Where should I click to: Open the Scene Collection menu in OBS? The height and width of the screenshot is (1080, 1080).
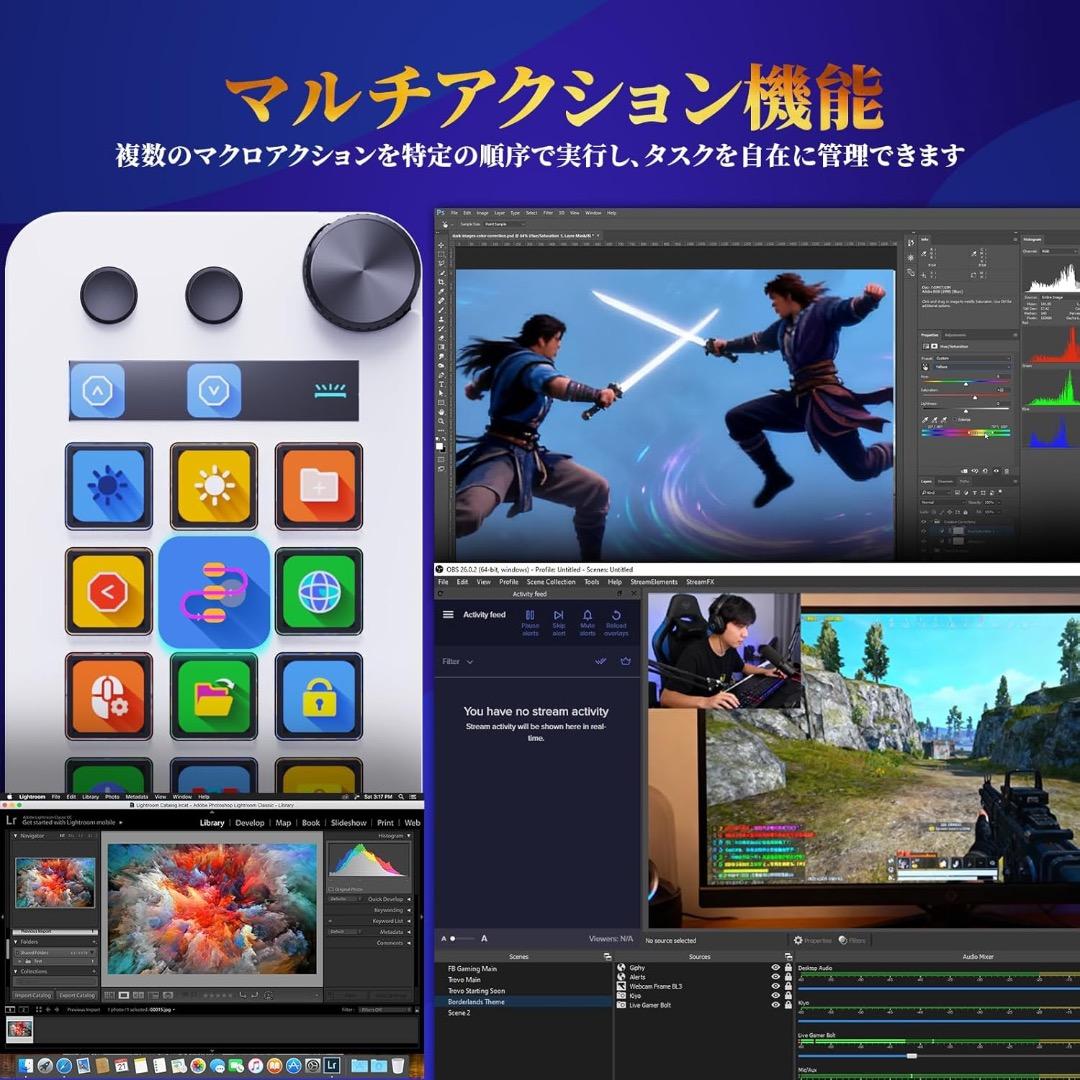tap(551, 582)
